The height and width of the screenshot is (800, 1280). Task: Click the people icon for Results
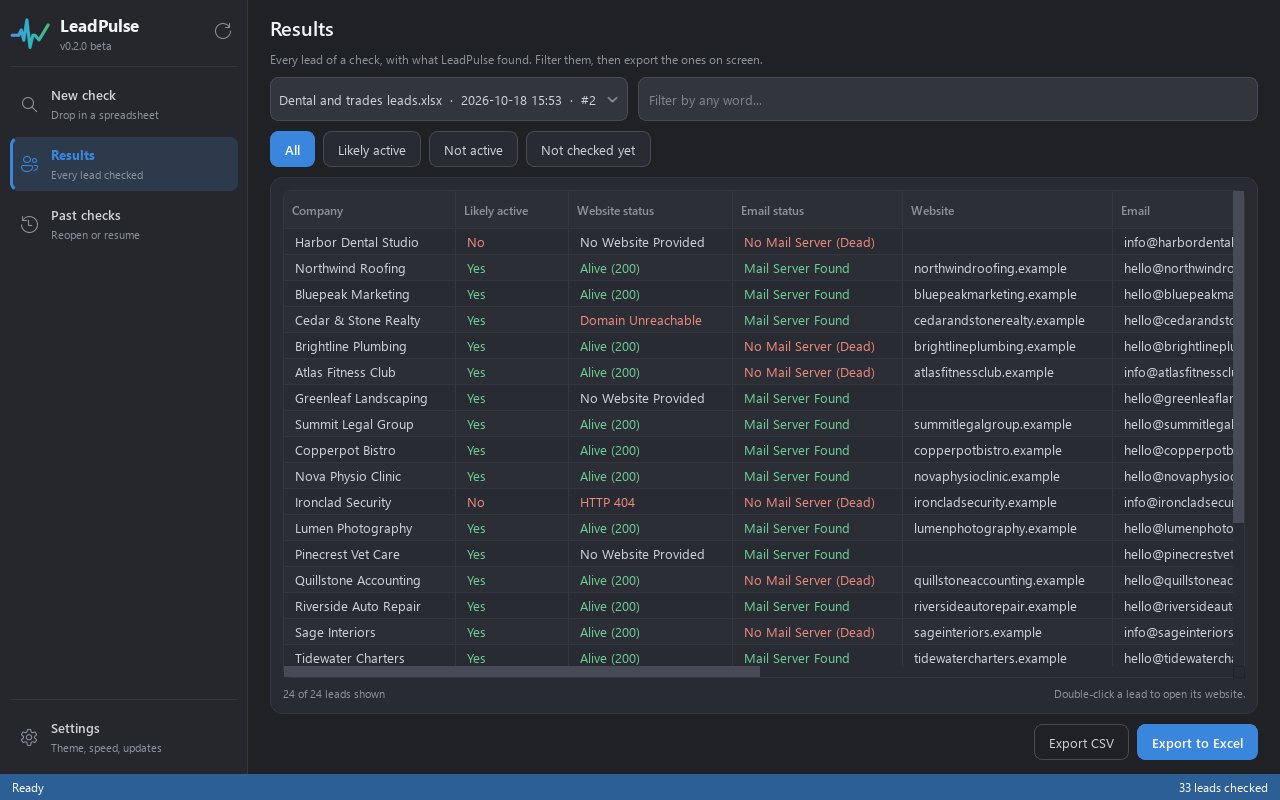(30, 164)
